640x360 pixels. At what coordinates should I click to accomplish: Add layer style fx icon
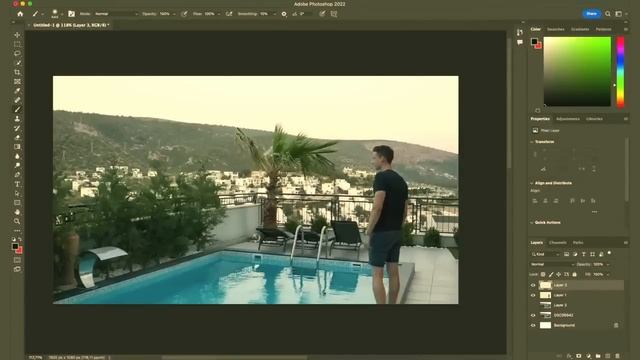point(569,356)
